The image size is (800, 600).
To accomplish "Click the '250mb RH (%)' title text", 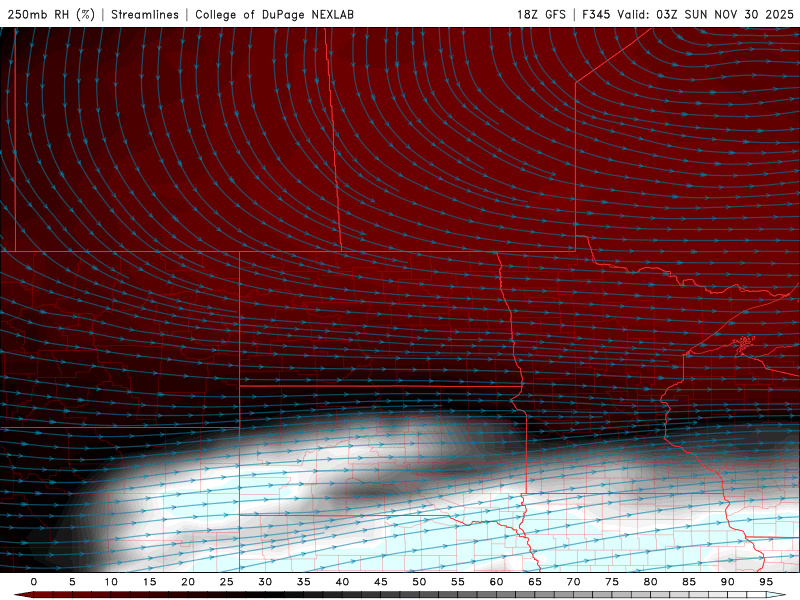I will point(51,14).
